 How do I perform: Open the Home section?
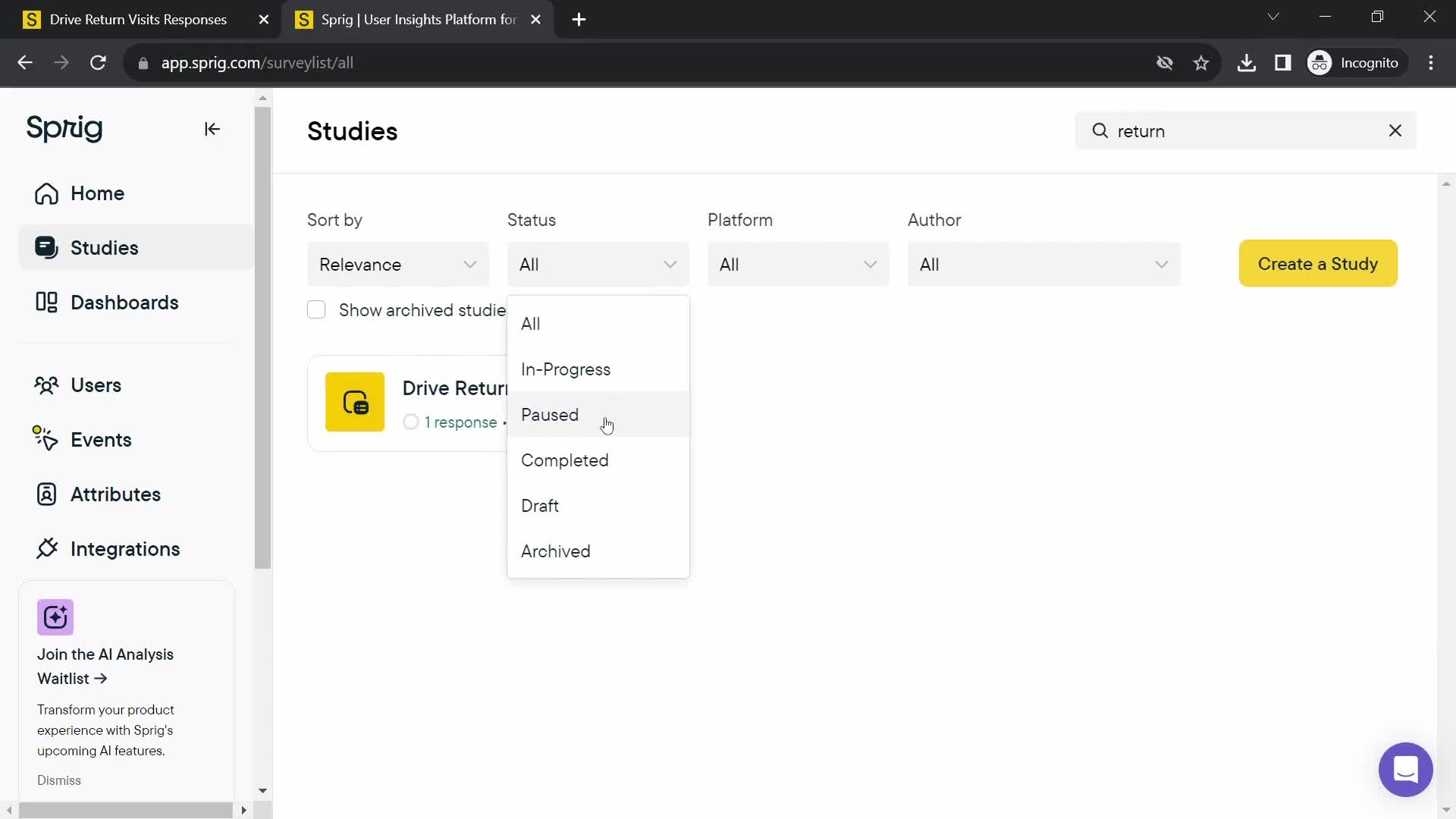tap(97, 194)
